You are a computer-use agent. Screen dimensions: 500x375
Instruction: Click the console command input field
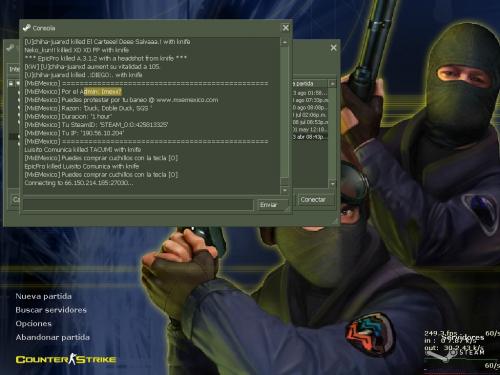pos(138,205)
